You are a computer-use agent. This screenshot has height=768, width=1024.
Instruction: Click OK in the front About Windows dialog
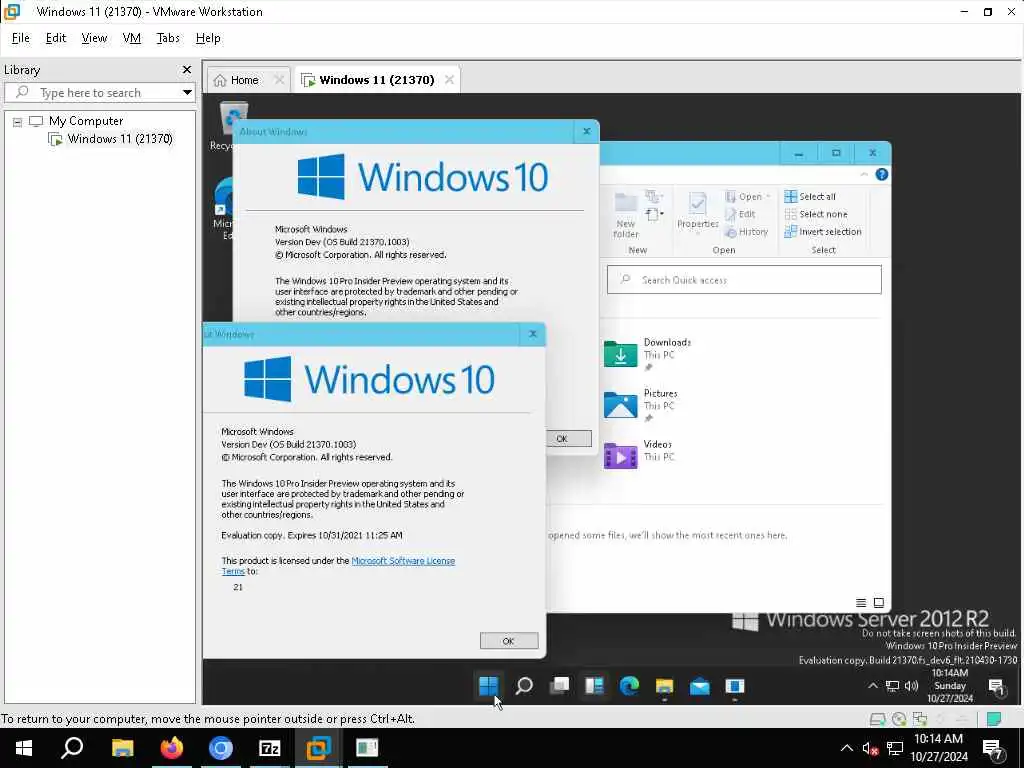coord(509,641)
